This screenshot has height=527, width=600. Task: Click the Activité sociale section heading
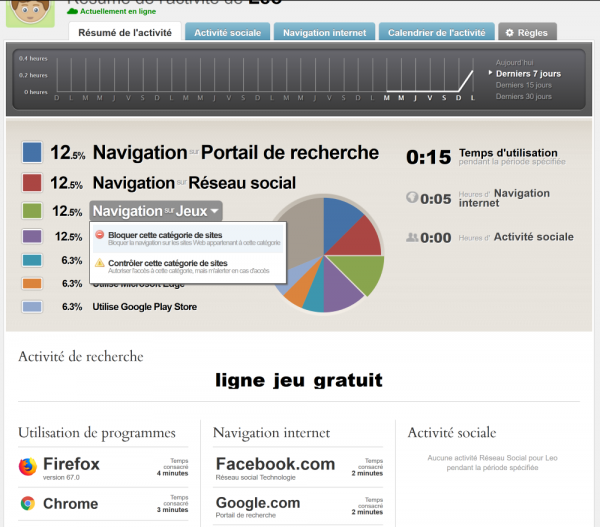pyautogui.click(x=452, y=432)
